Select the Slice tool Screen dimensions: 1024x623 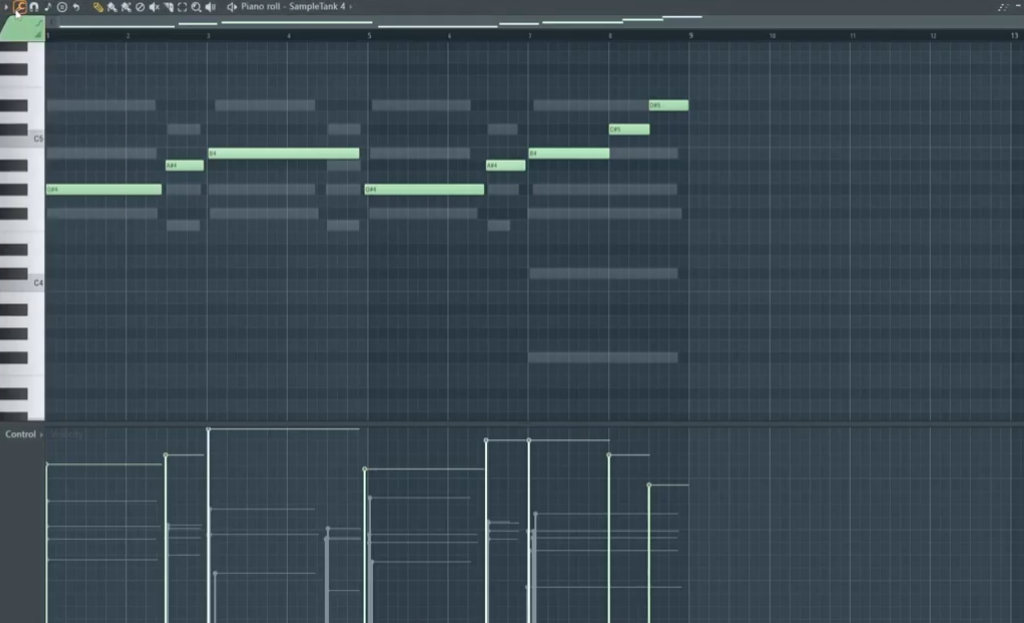(x=168, y=7)
